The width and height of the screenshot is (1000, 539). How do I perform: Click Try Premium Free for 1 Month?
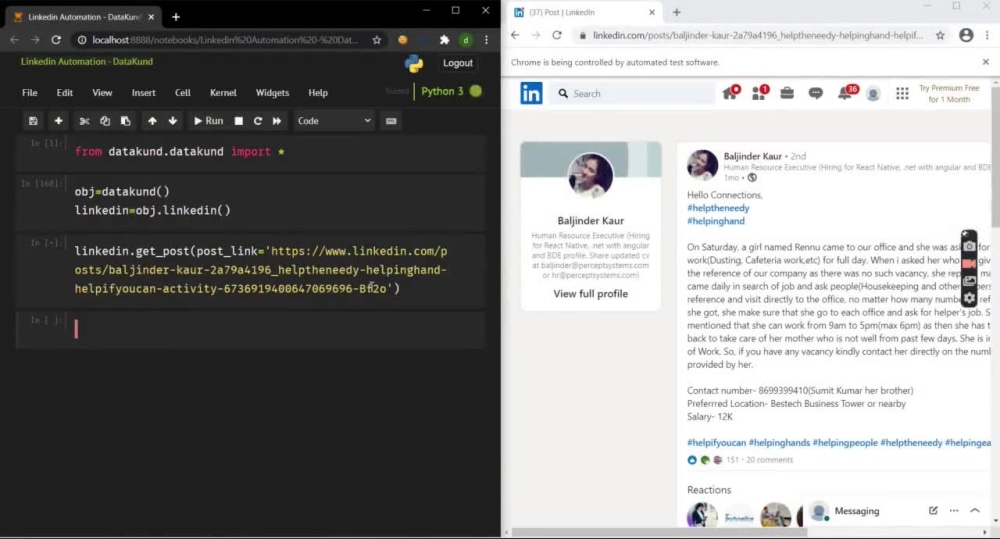point(949,94)
